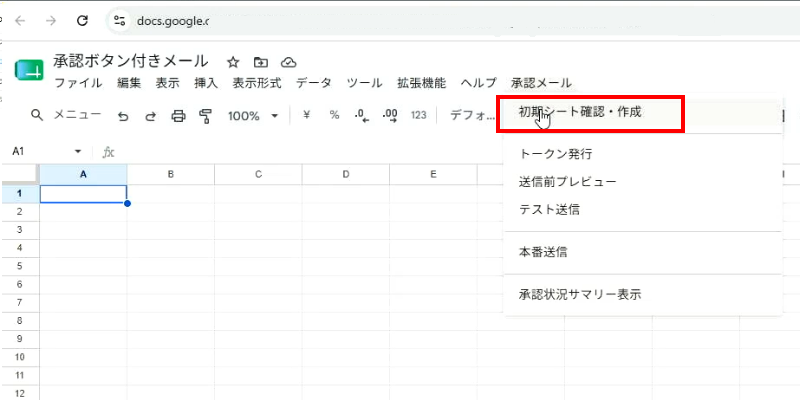Open the データ menu
Viewport: 800px width, 400px height.
click(x=314, y=83)
